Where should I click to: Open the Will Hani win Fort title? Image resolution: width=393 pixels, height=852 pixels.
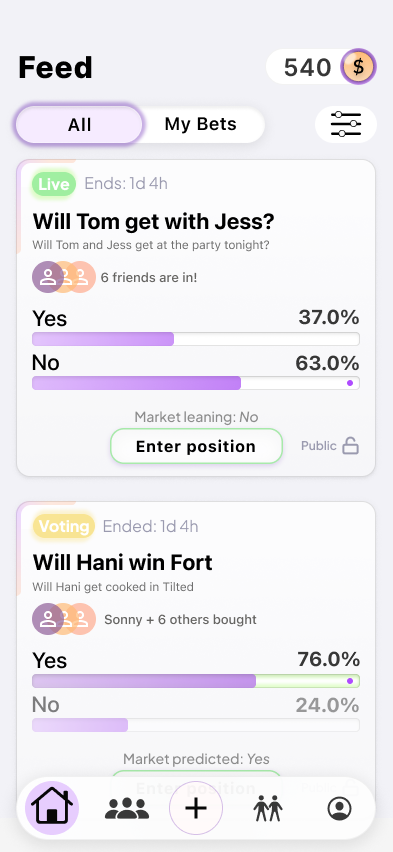point(122,562)
